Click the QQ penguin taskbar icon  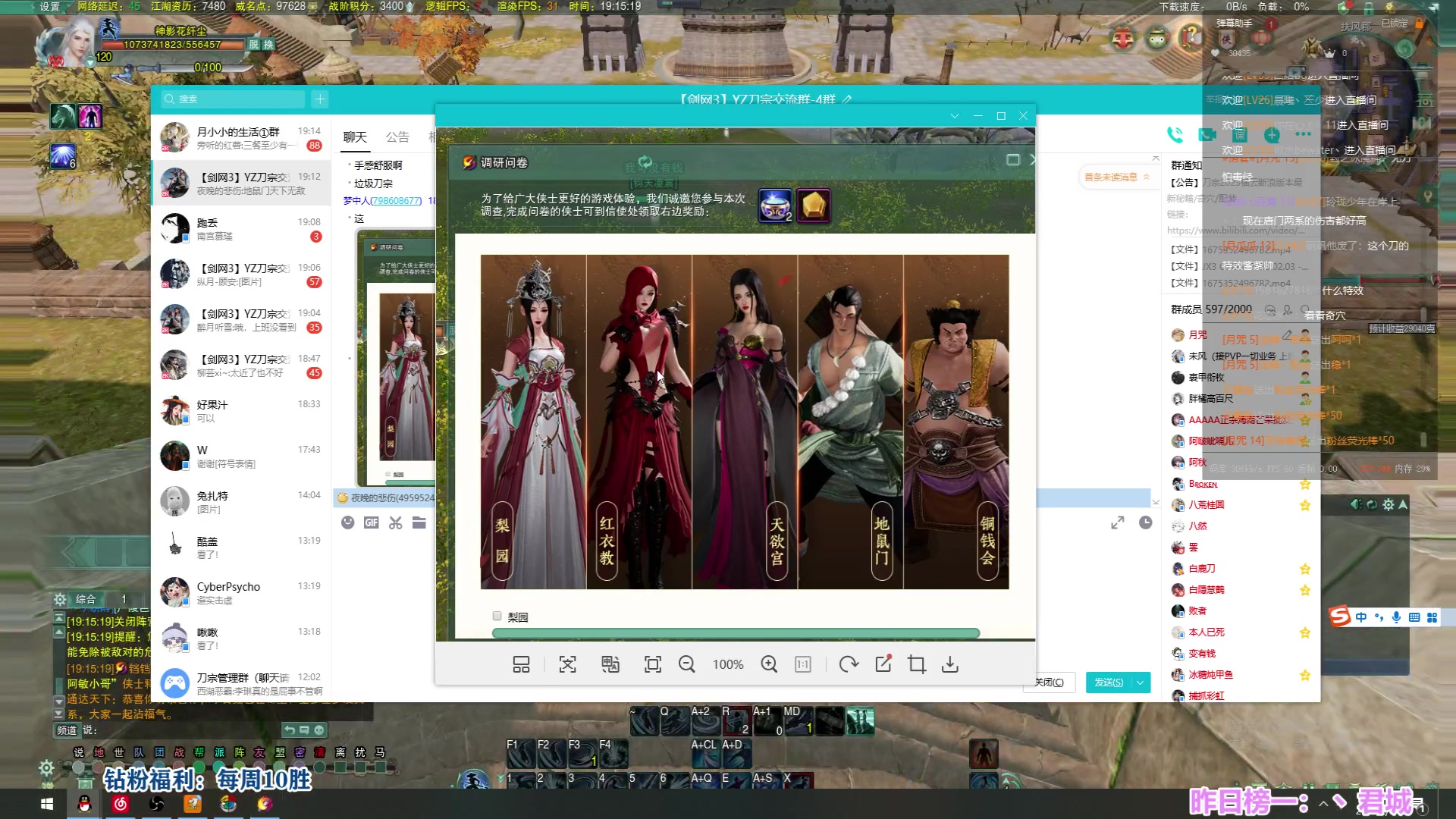[x=84, y=804]
